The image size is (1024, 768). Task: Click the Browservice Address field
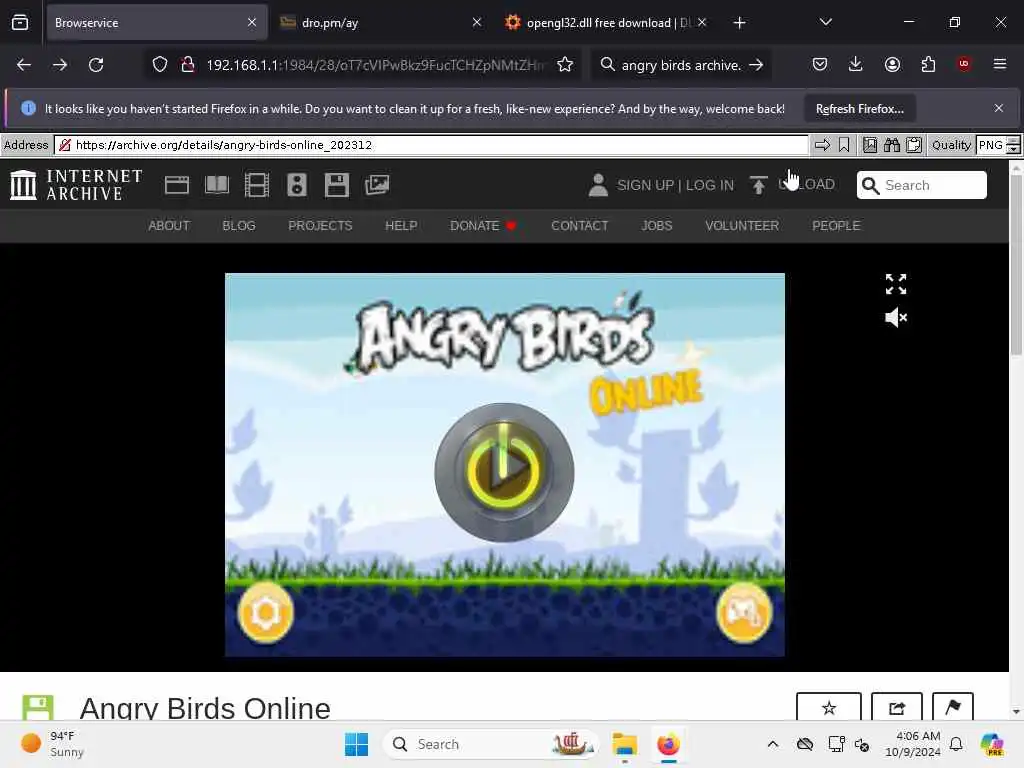[x=431, y=145]
